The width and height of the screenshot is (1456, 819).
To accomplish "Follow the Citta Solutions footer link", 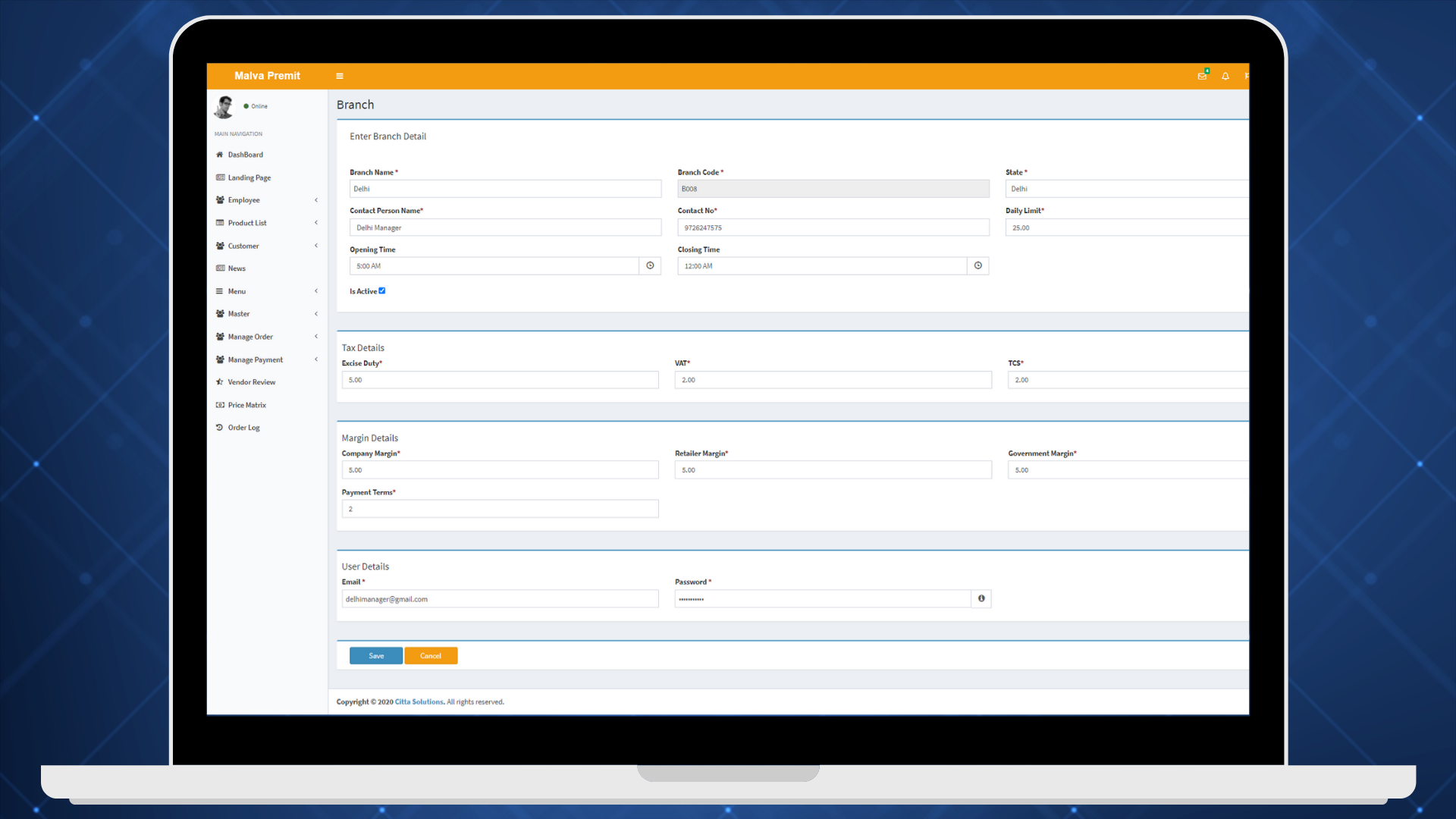I will [x=419, y=702].
